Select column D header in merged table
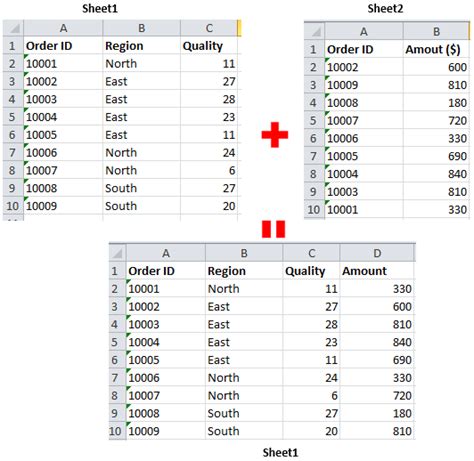The image size is (474, 461). click(x=377, y=253)
